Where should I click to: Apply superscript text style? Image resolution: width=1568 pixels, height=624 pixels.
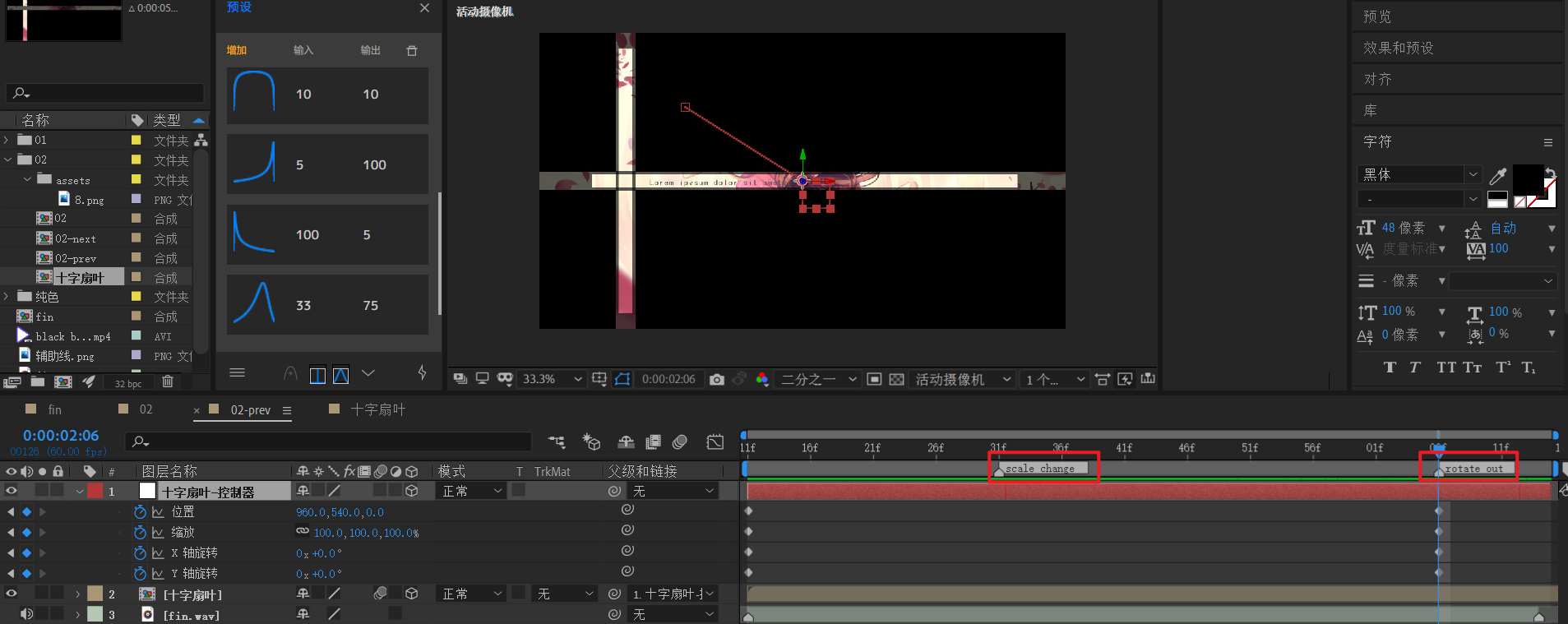[1503, 367]
